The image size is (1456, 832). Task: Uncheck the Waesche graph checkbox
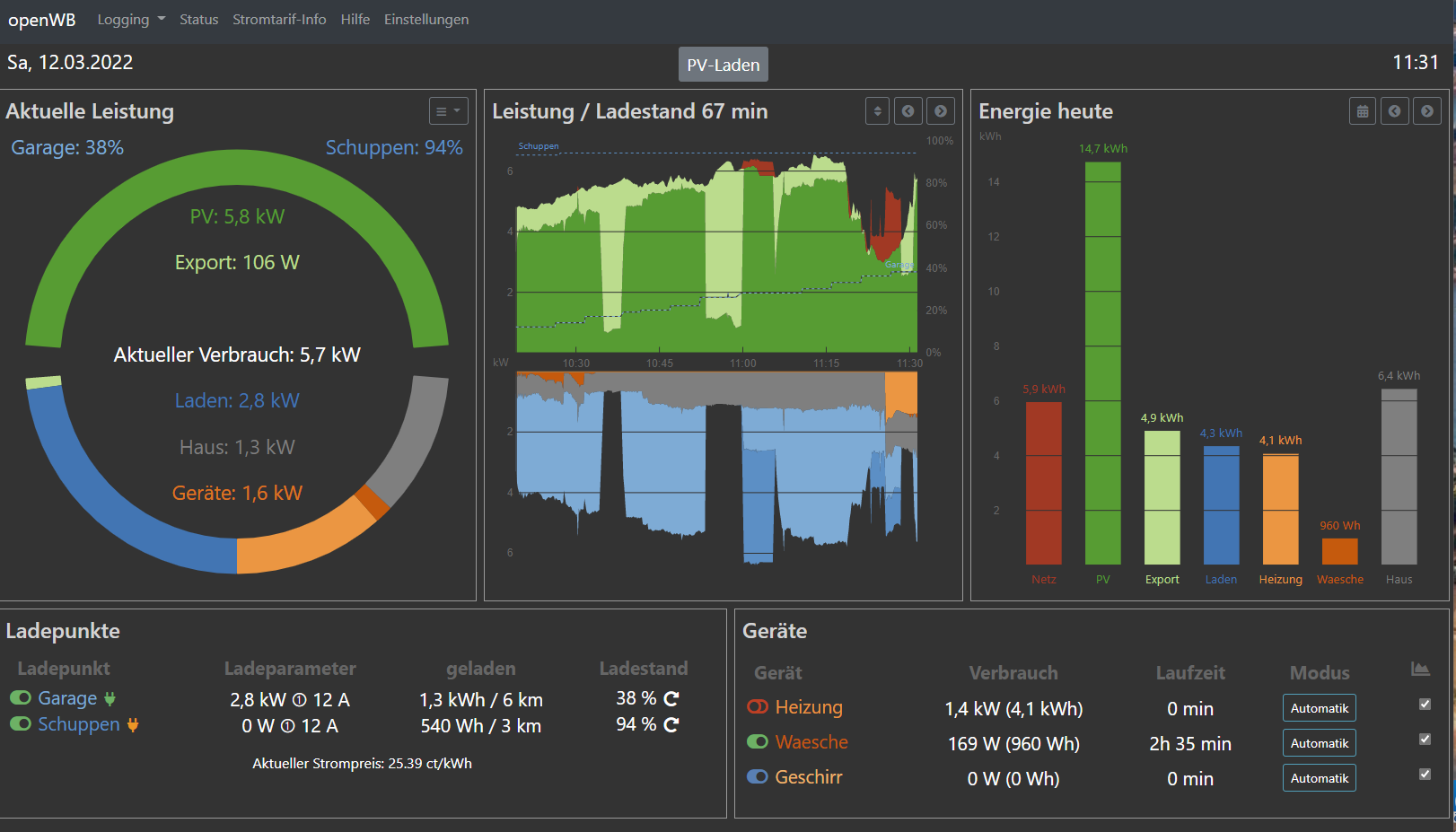pos(1425,740)
